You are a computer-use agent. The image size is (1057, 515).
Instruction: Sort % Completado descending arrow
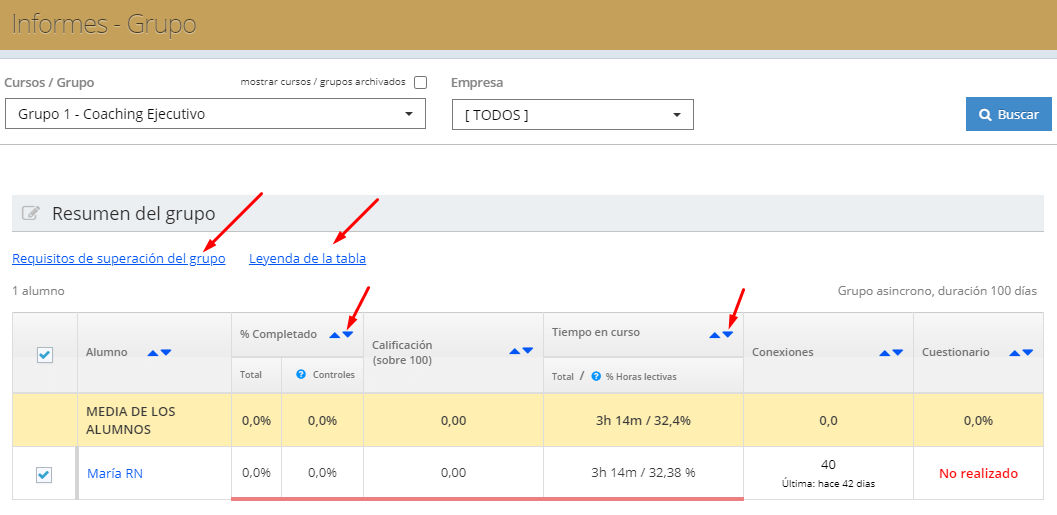click(348, 335)
